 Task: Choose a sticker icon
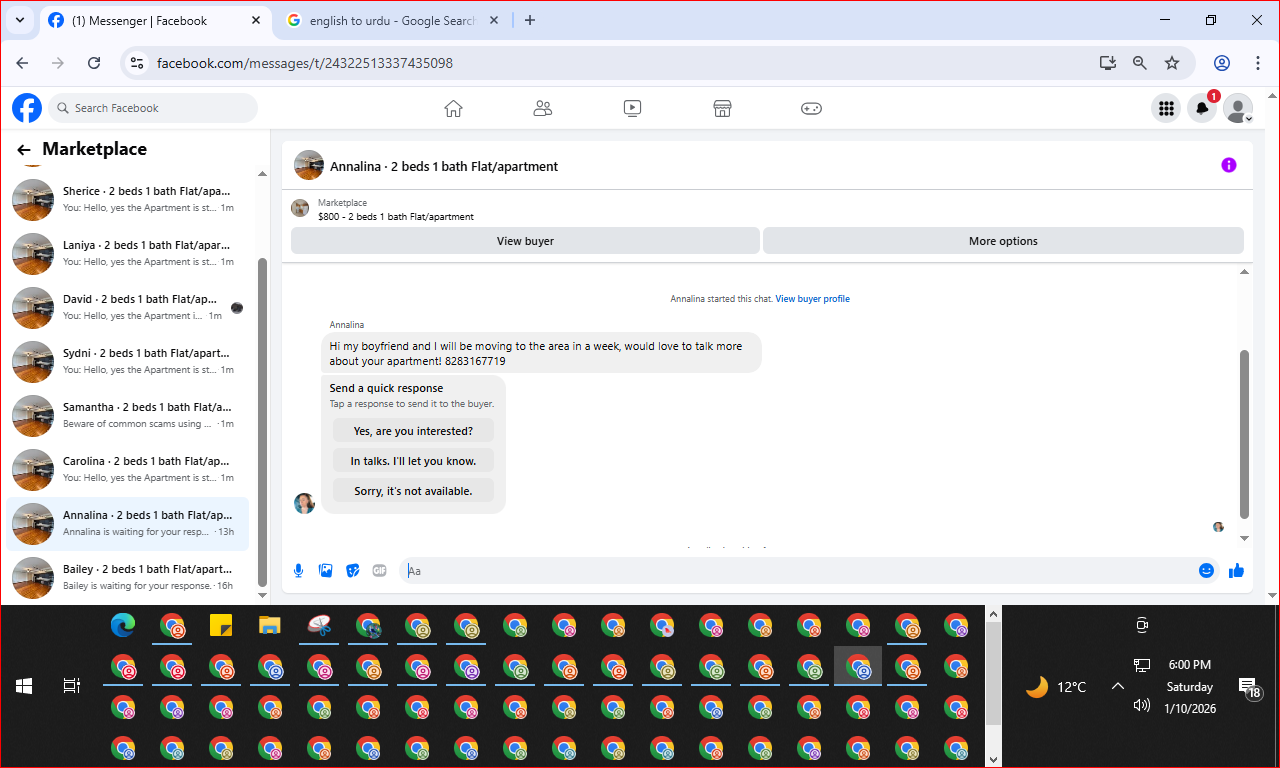click(352, 570)
